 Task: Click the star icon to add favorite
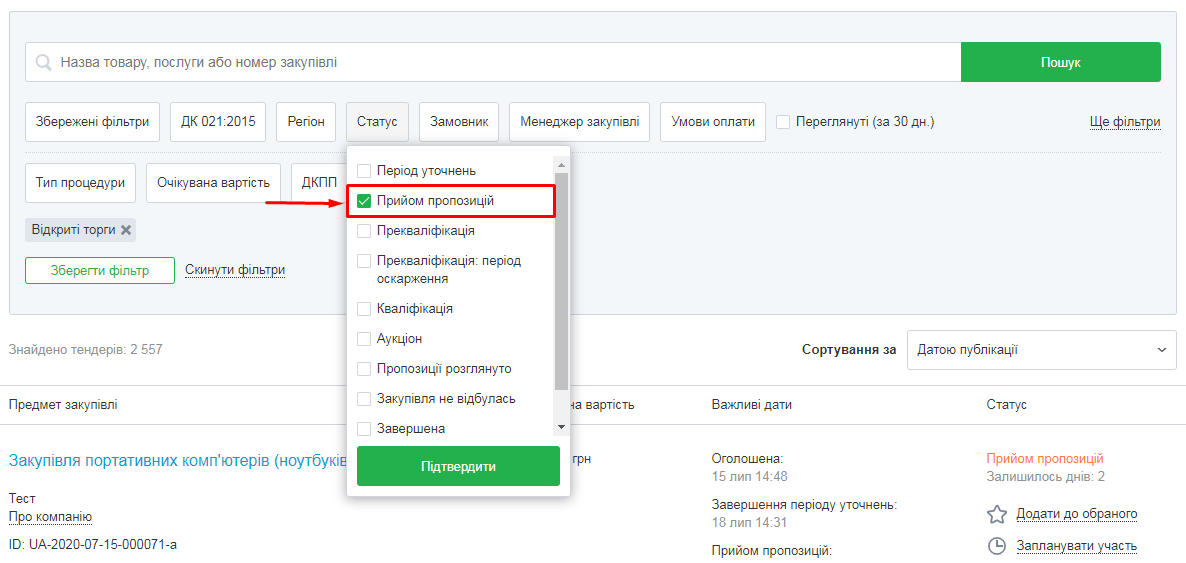tap(996, 514)
